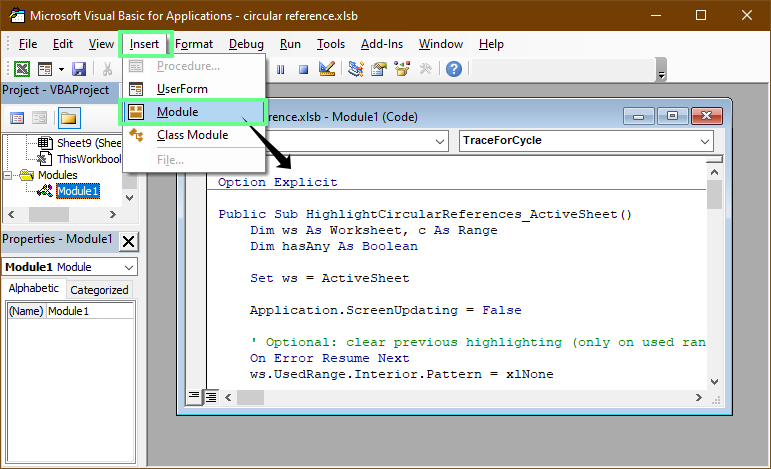Click the (Name) property value Module1
This screenshot has height=469, width=771.
90,311
